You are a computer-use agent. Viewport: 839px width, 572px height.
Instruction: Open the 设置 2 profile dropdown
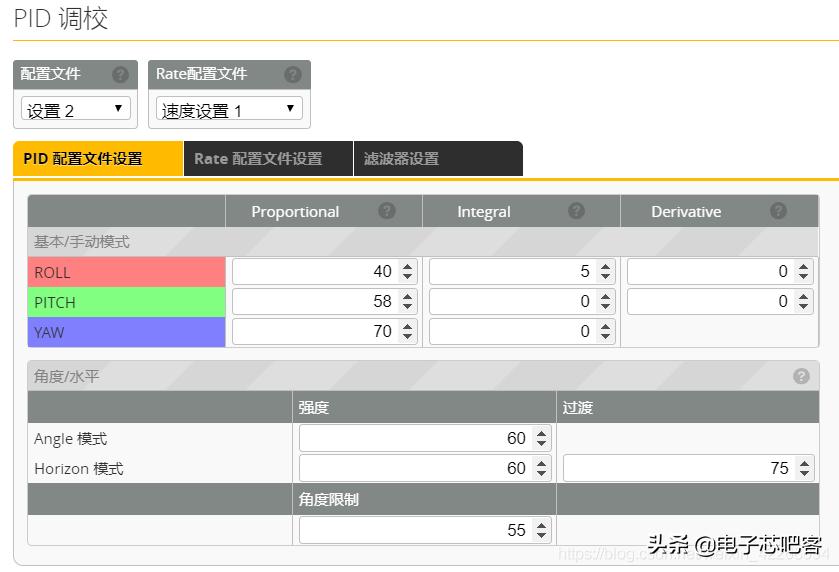coord(76,109)
